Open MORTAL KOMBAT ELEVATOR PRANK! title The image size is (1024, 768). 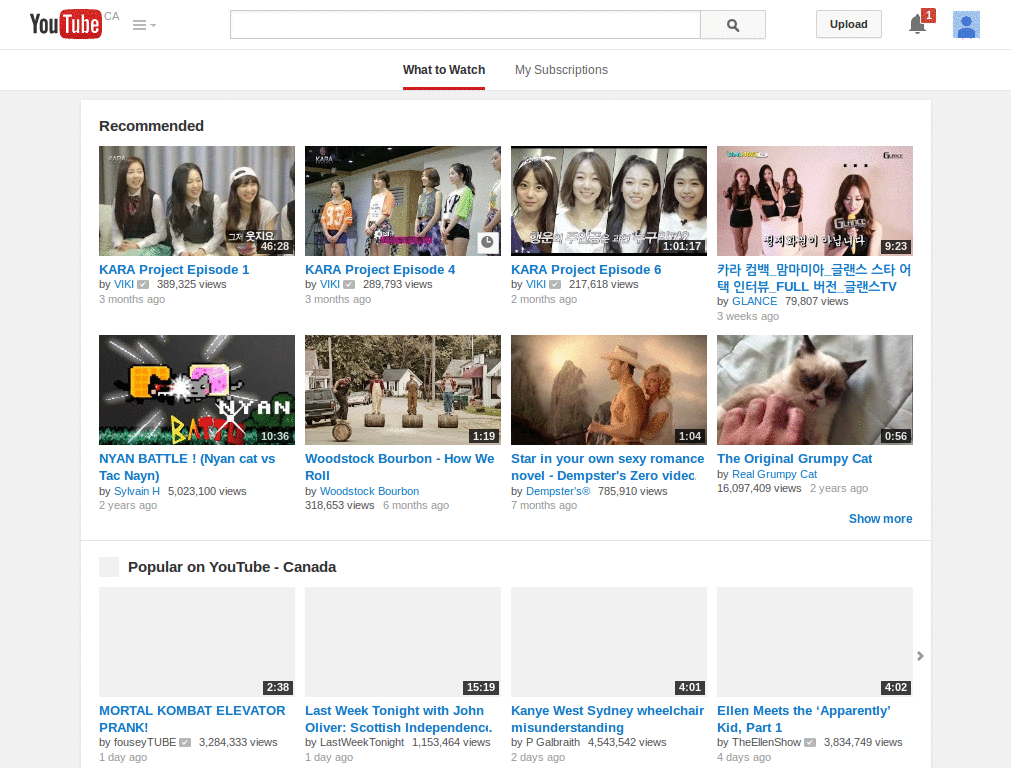[192, 719]
